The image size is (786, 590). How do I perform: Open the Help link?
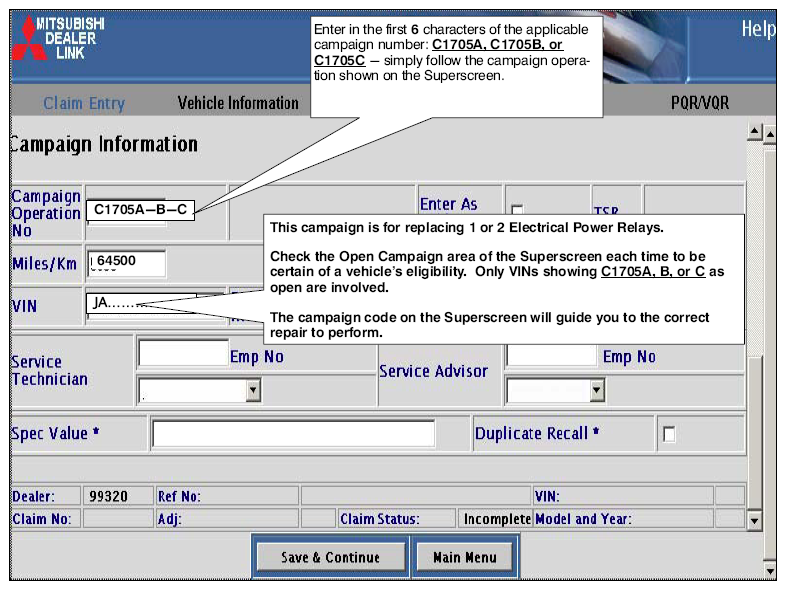click(x=758, y=29)
